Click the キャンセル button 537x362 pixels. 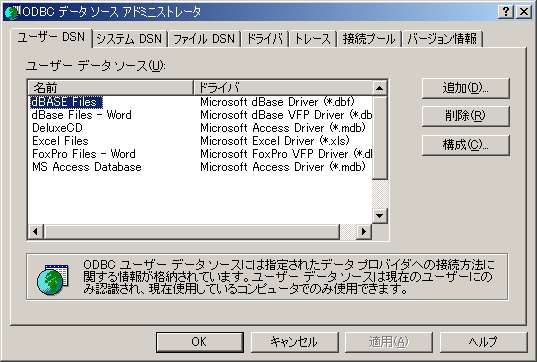[295, 342]
